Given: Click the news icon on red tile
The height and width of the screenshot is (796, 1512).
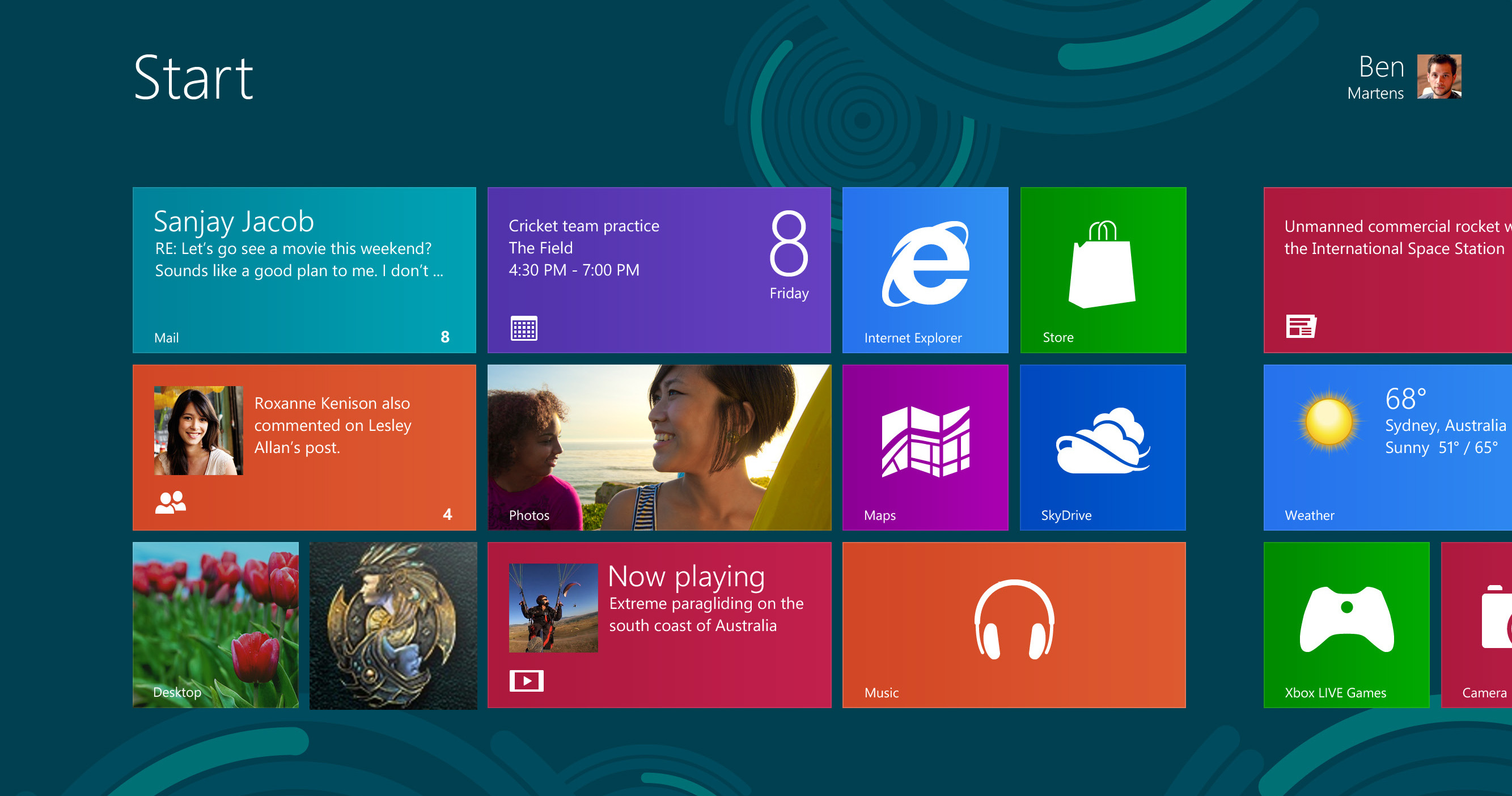Looking at the screenshot, I should click(x=1301, y=326).
